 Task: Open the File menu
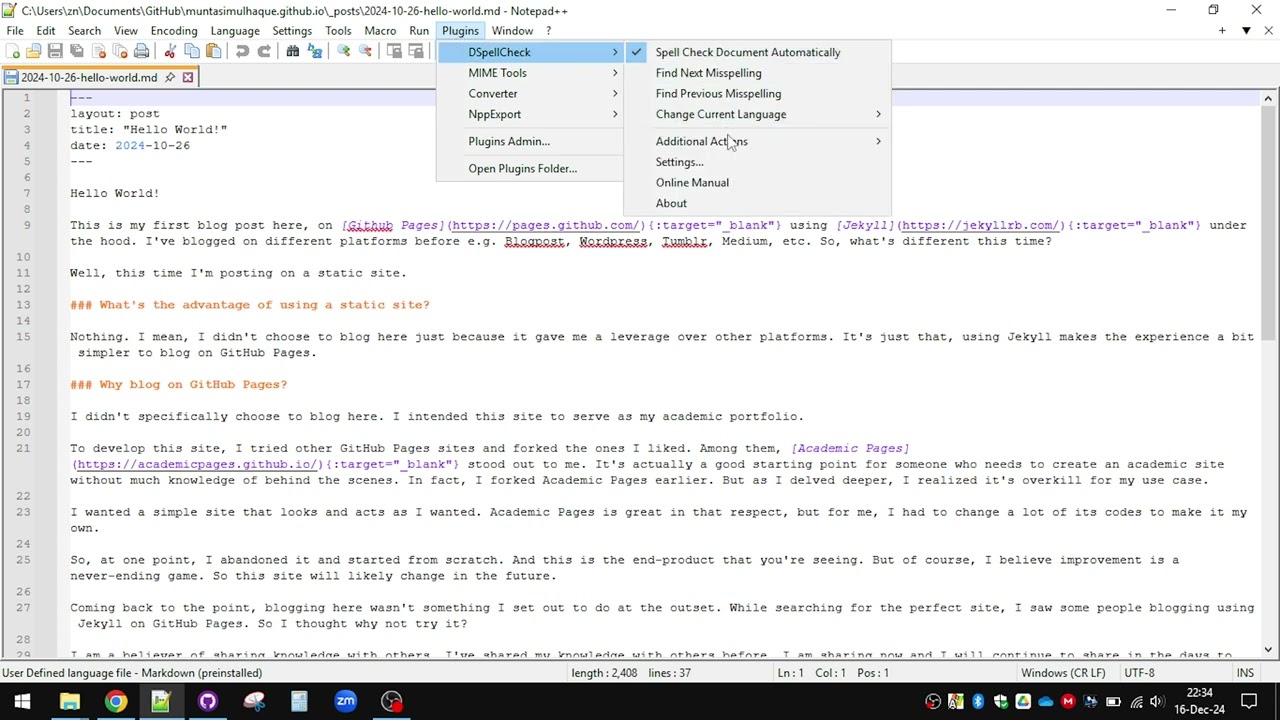pyautogui.click(x=15, y=31)
